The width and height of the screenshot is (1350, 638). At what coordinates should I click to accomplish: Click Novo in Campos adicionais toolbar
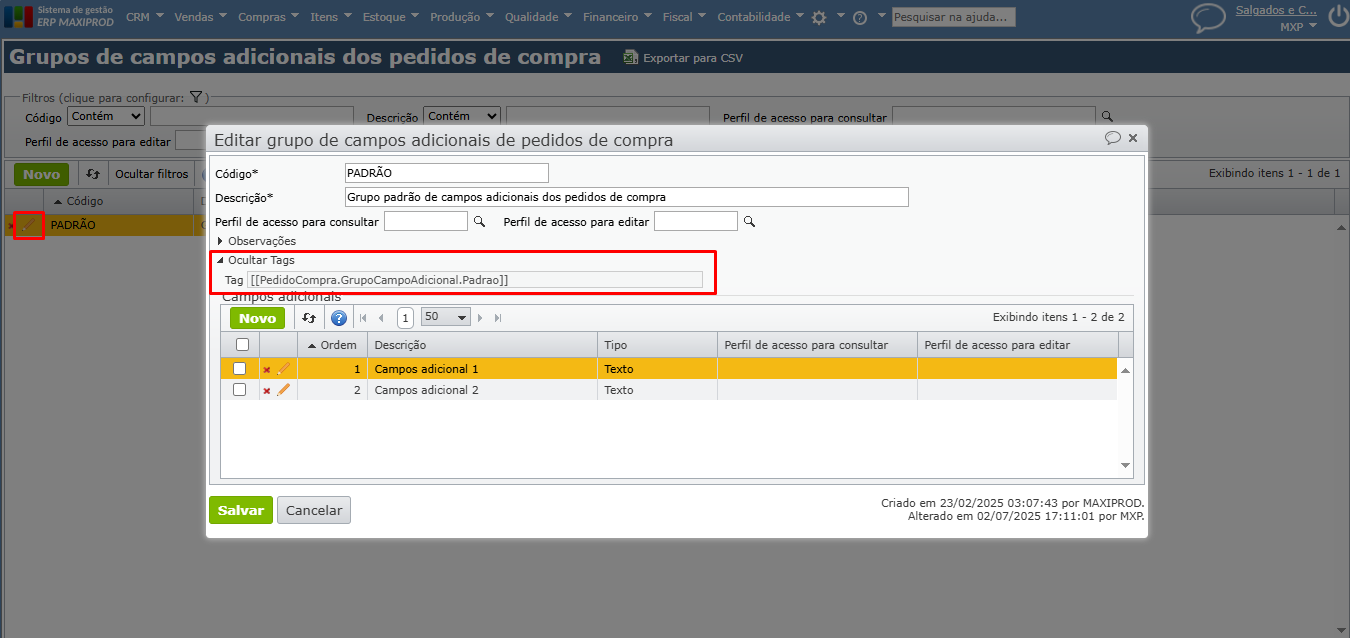(x=257, y=318)
